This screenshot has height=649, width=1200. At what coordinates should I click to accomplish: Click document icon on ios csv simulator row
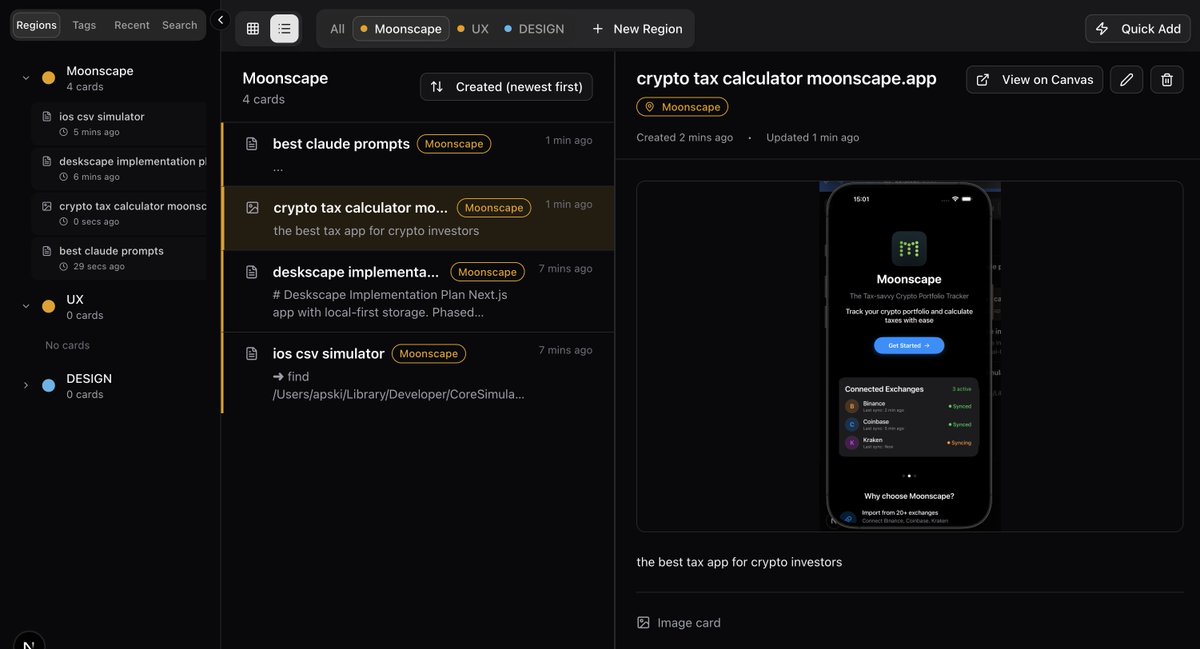tap(252, 354)
